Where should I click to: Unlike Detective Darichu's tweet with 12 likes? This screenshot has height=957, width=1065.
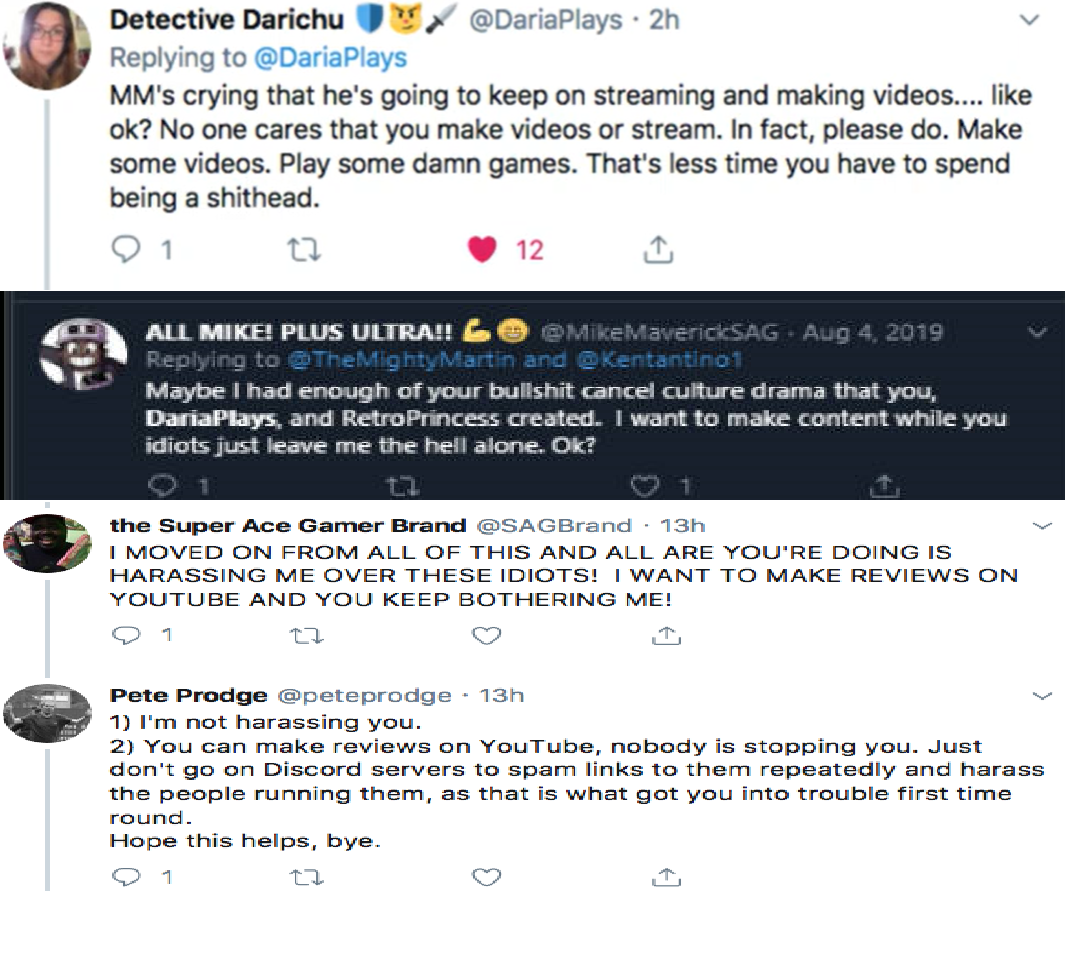[483, 249]
